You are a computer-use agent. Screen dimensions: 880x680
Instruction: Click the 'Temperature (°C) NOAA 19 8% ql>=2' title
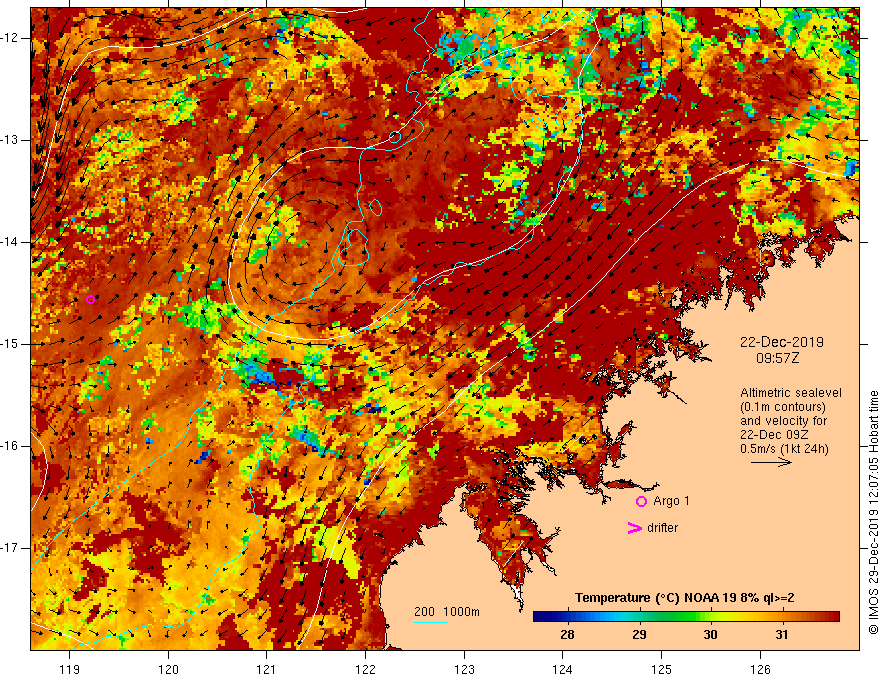point(684,598)
